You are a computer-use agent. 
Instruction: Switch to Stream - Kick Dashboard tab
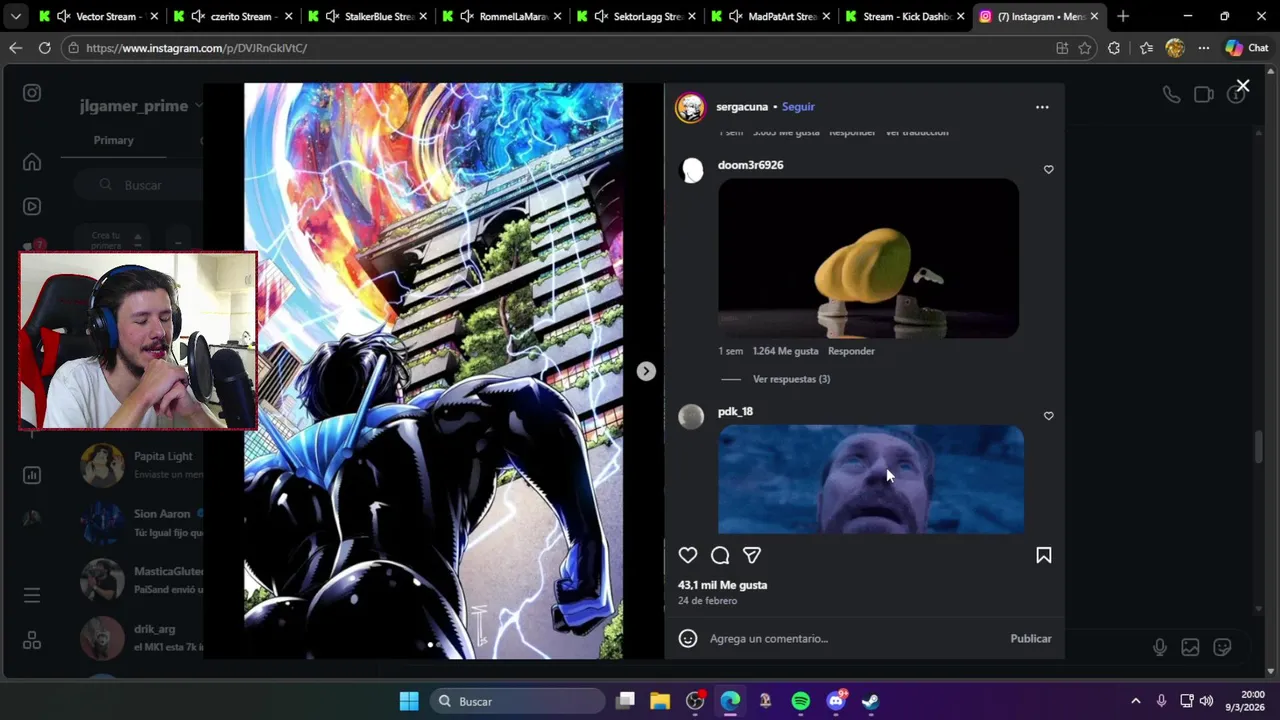point(905,16)
